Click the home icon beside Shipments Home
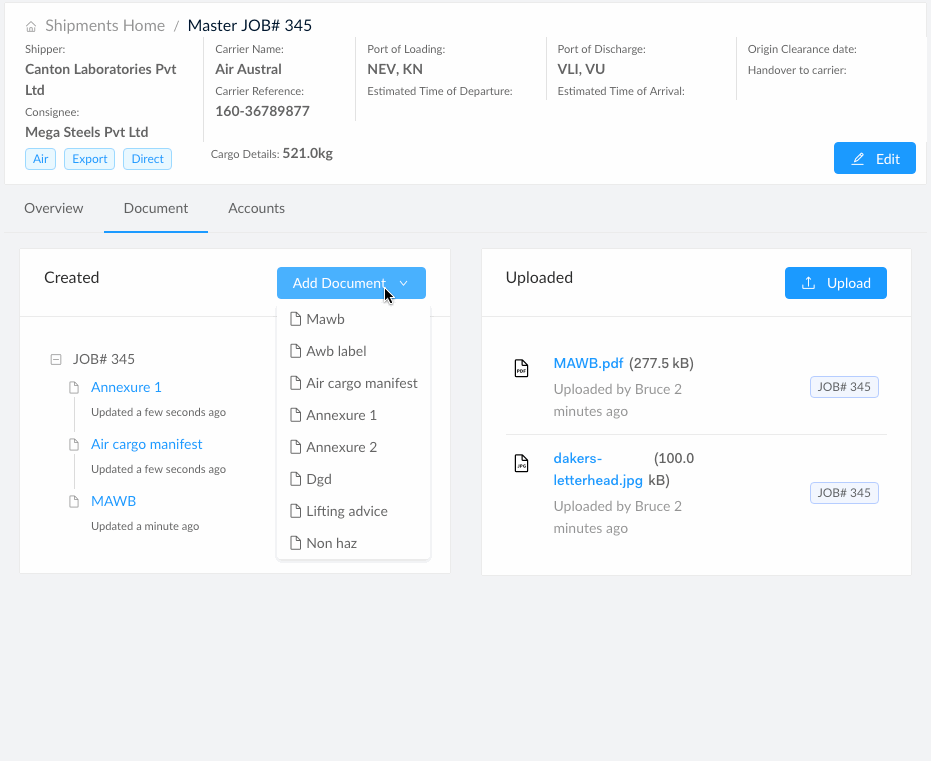 [31, 27]
